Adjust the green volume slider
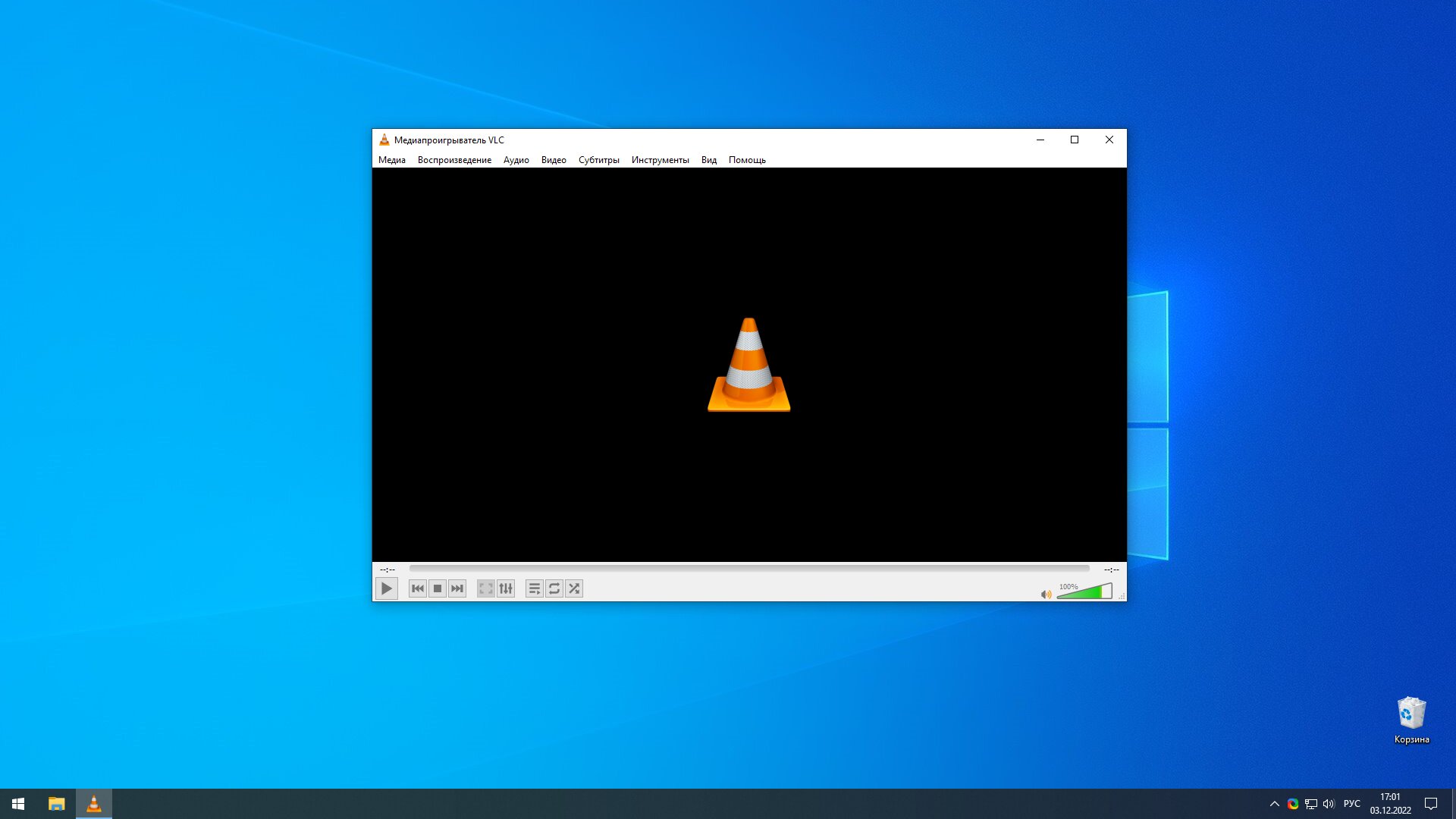1456x819 pixels. (x=1084, y=591)
